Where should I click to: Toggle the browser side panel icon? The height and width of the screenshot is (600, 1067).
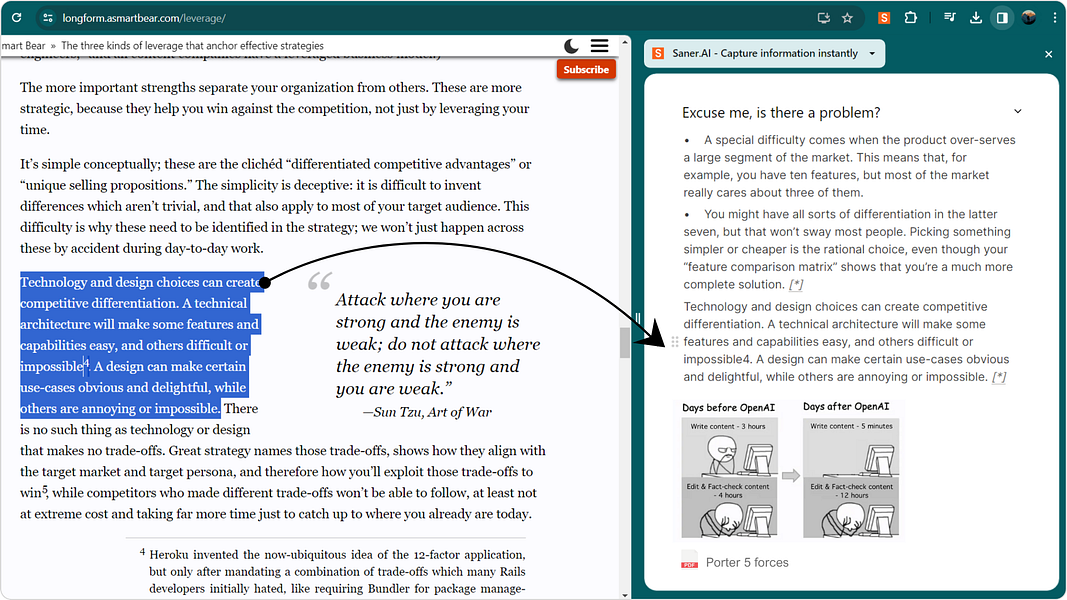1002,18
